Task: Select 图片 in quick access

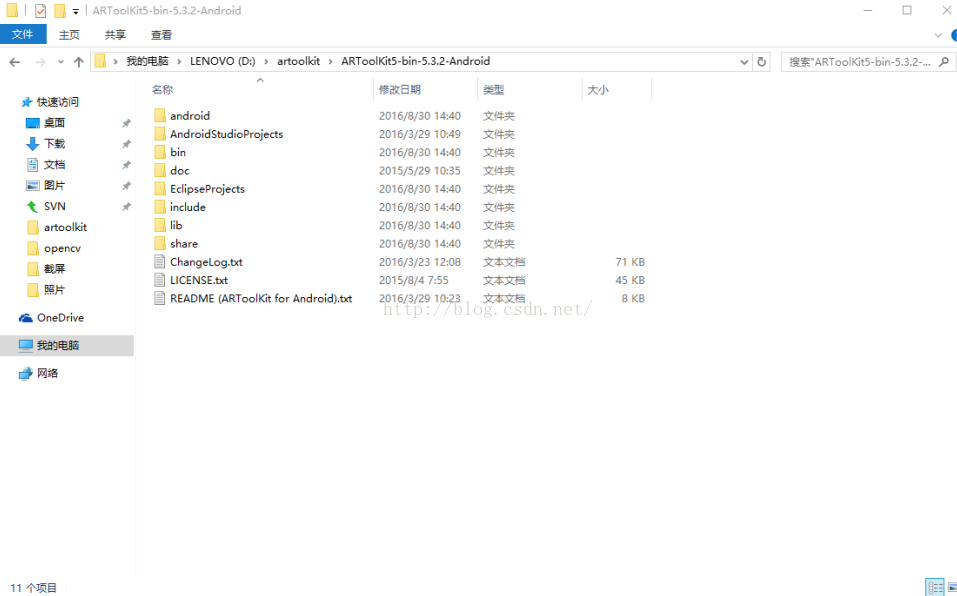Action: pos(54,185)
